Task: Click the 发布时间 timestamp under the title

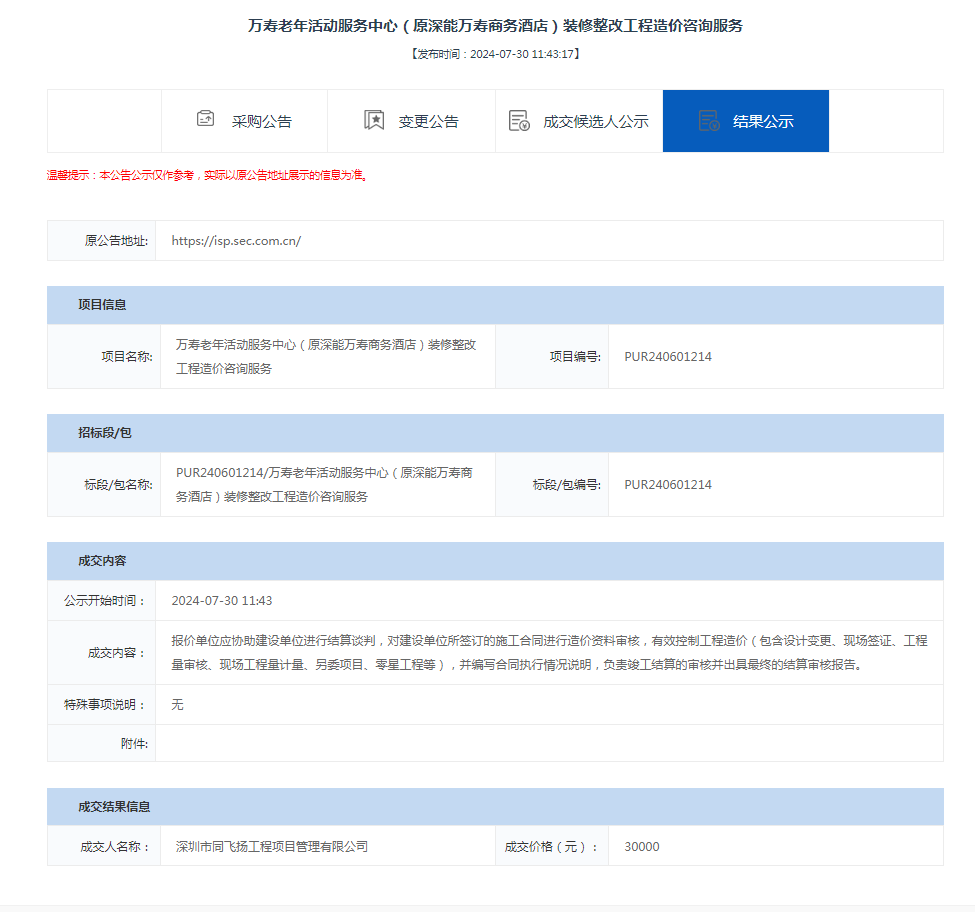Action: [x=495, y=54]
